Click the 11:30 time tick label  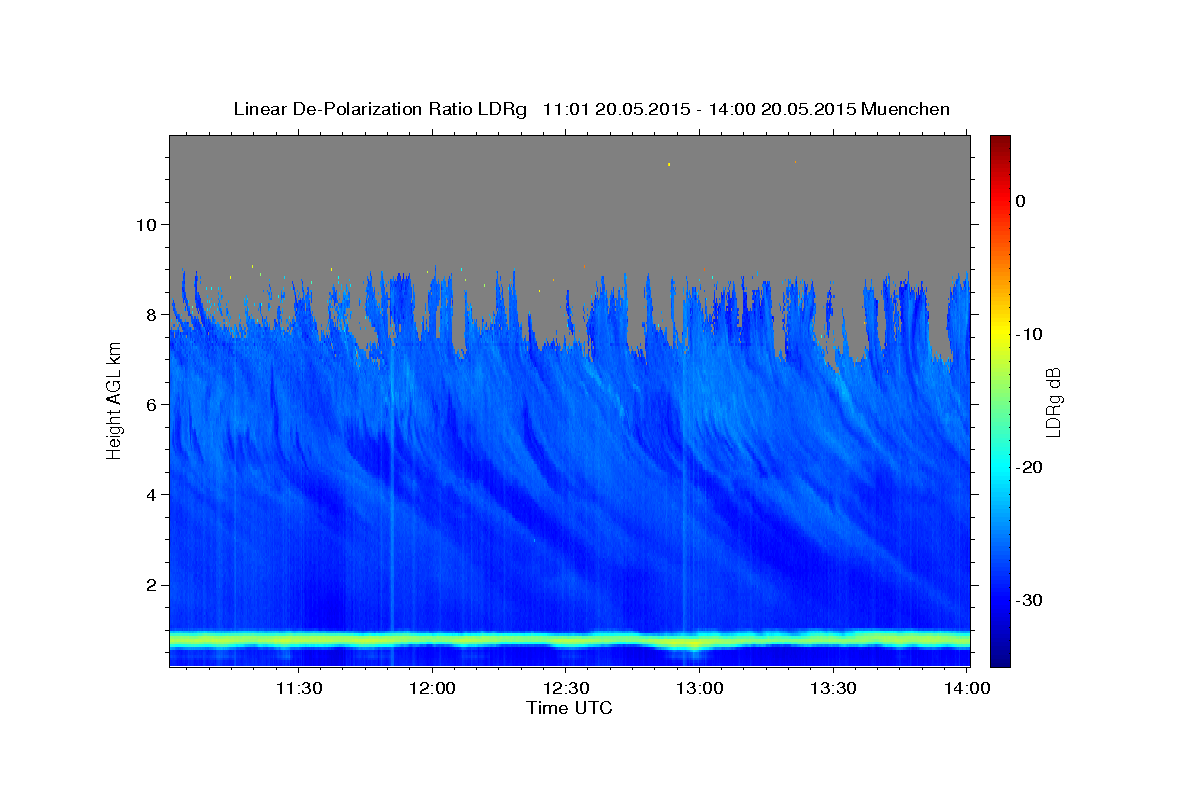299,688
